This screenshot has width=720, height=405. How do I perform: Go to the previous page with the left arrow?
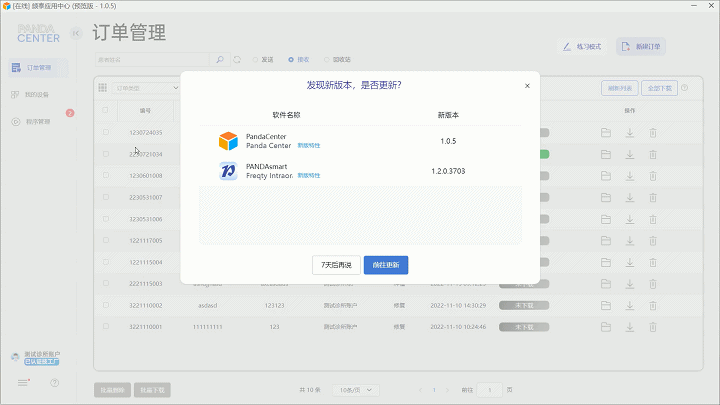point(420,390)
